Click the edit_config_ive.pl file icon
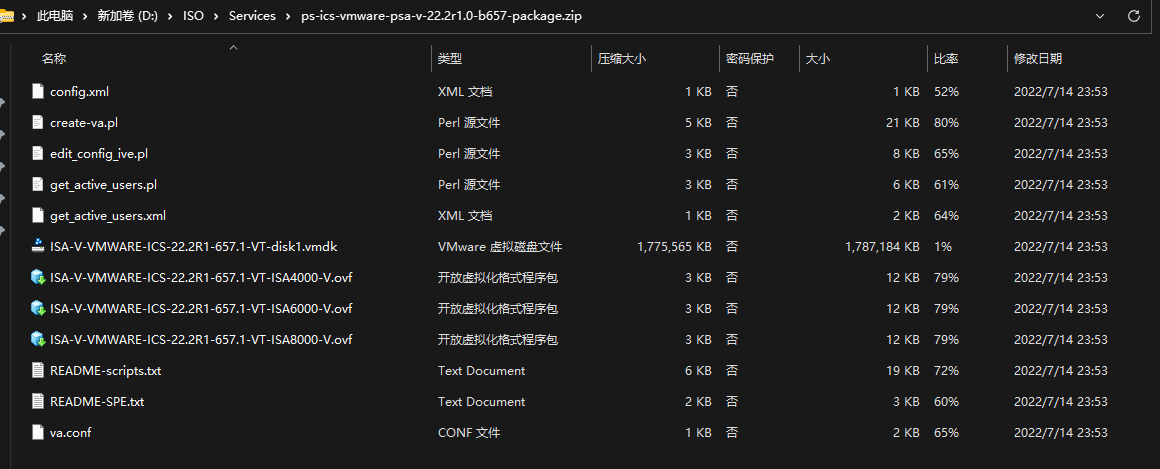The width and height of the screenshot is (1160, 469). 38,154
